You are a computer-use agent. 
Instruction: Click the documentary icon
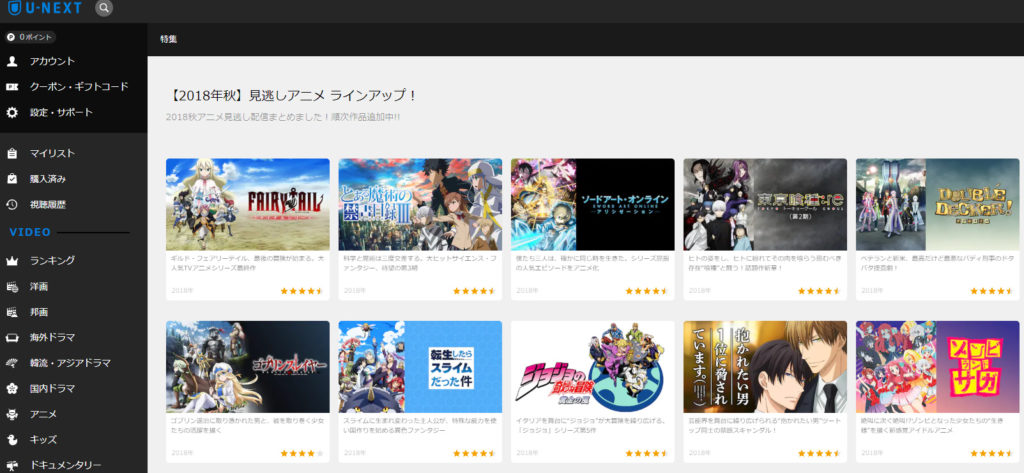(12, 465)
